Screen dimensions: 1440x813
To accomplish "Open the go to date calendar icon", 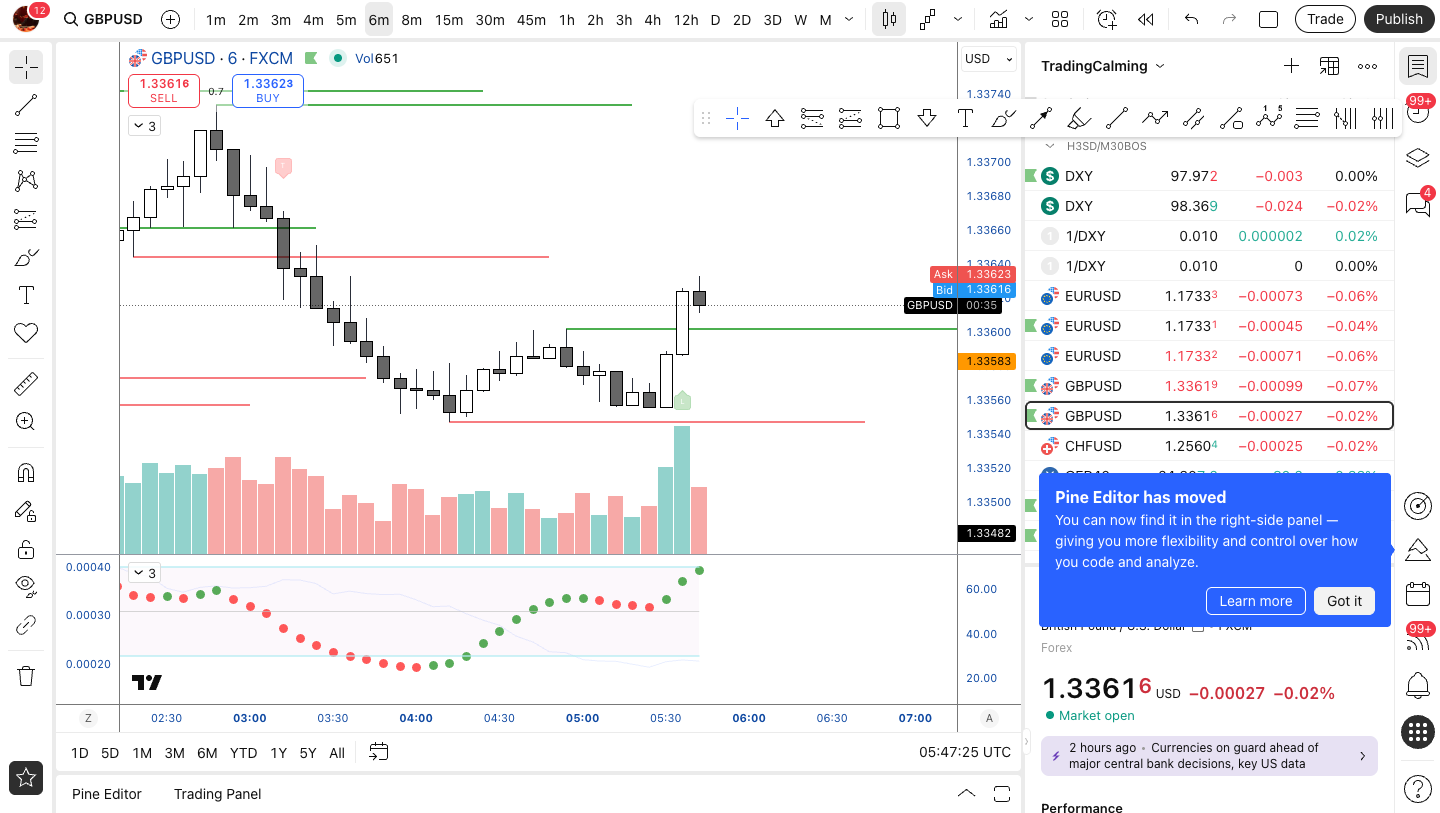I will [x=378, y=752].
